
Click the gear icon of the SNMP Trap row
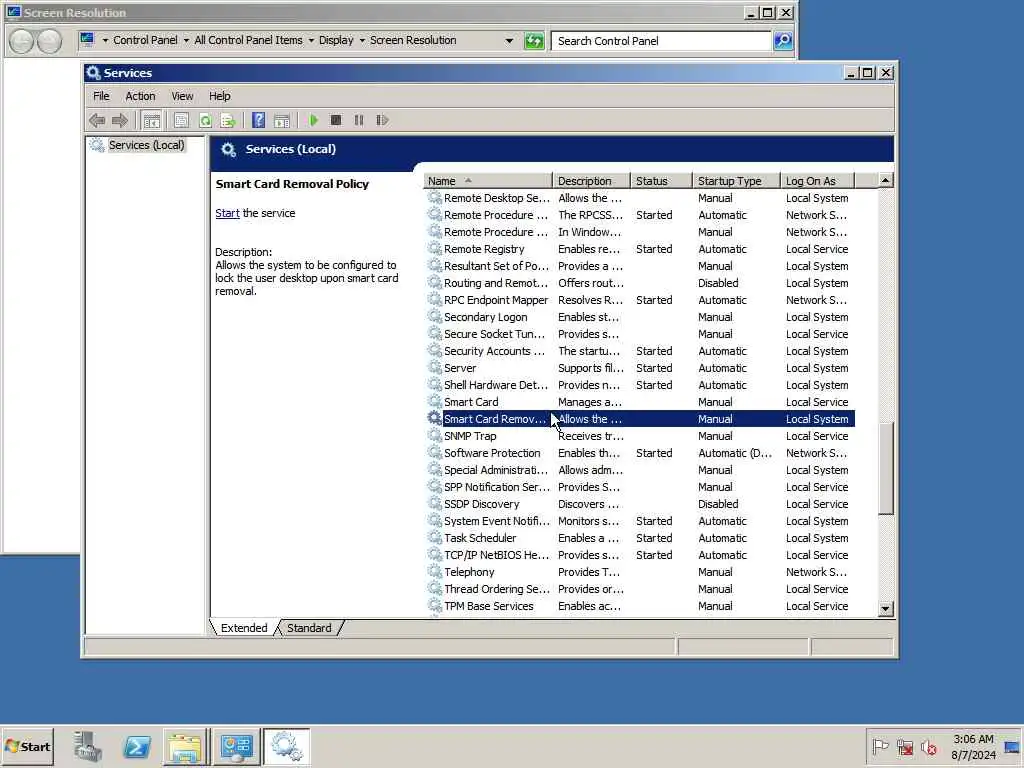(x=434, y=436)
